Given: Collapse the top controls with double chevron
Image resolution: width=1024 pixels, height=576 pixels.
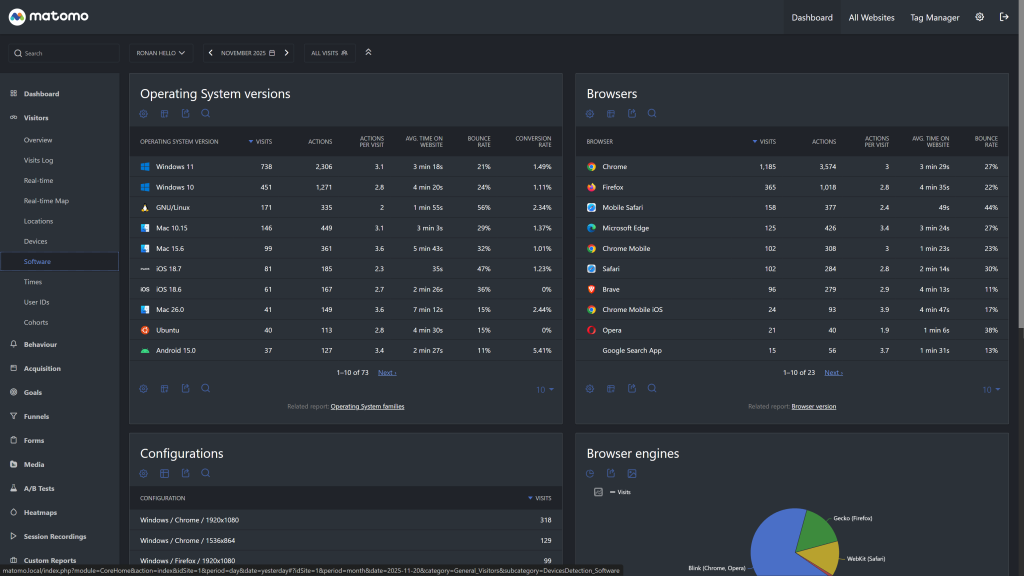Looking at the screenshot, I should click(x=367, y=52).
